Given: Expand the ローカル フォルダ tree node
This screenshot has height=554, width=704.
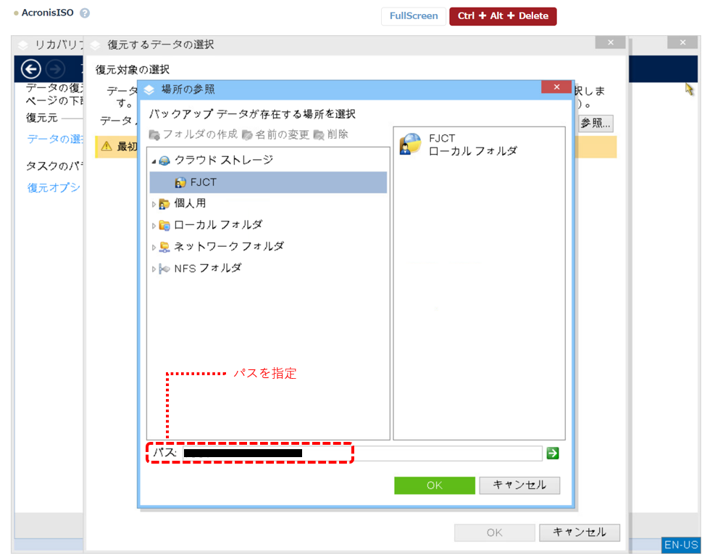Looking at the screenshot, I should (x=153, y=226).
